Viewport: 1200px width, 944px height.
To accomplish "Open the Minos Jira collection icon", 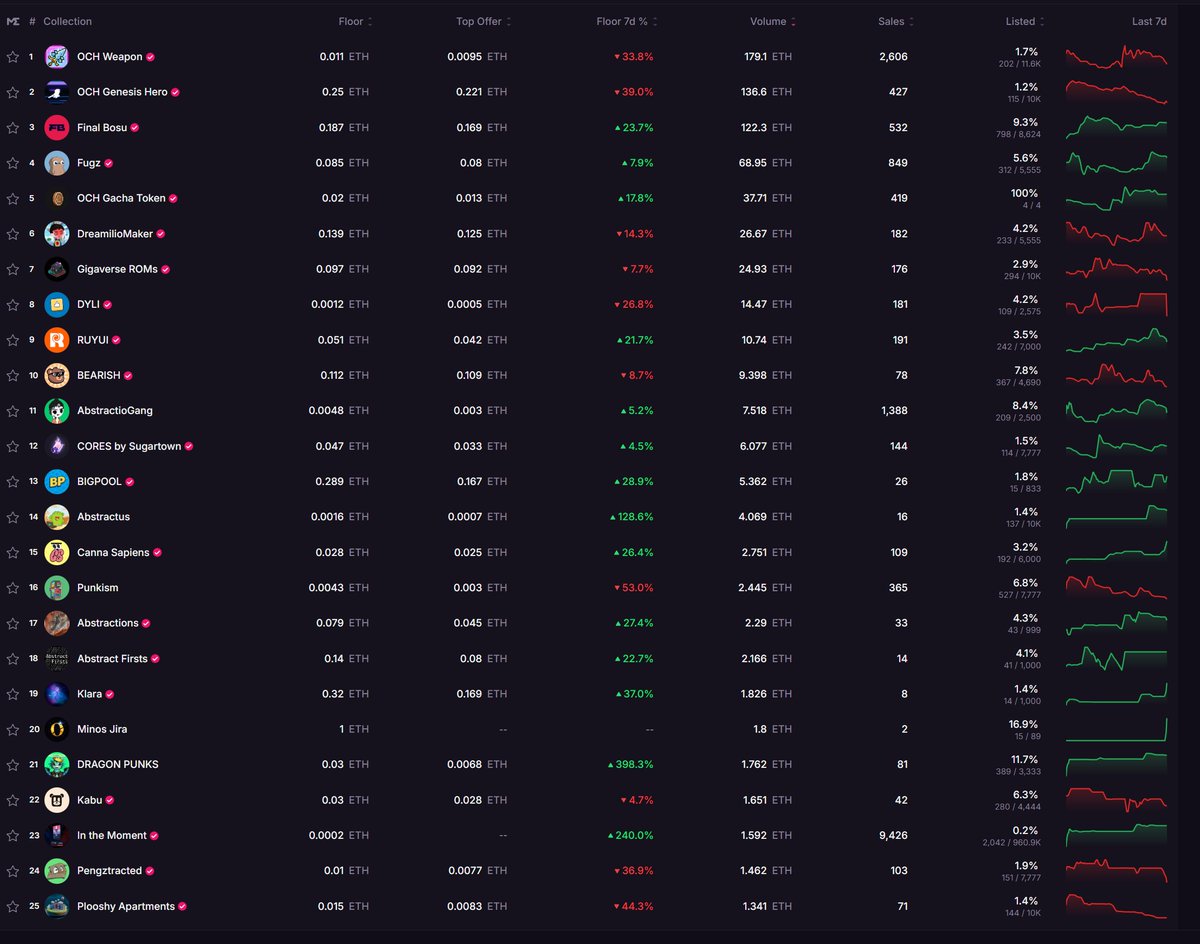I will click(x=57, y=729).
